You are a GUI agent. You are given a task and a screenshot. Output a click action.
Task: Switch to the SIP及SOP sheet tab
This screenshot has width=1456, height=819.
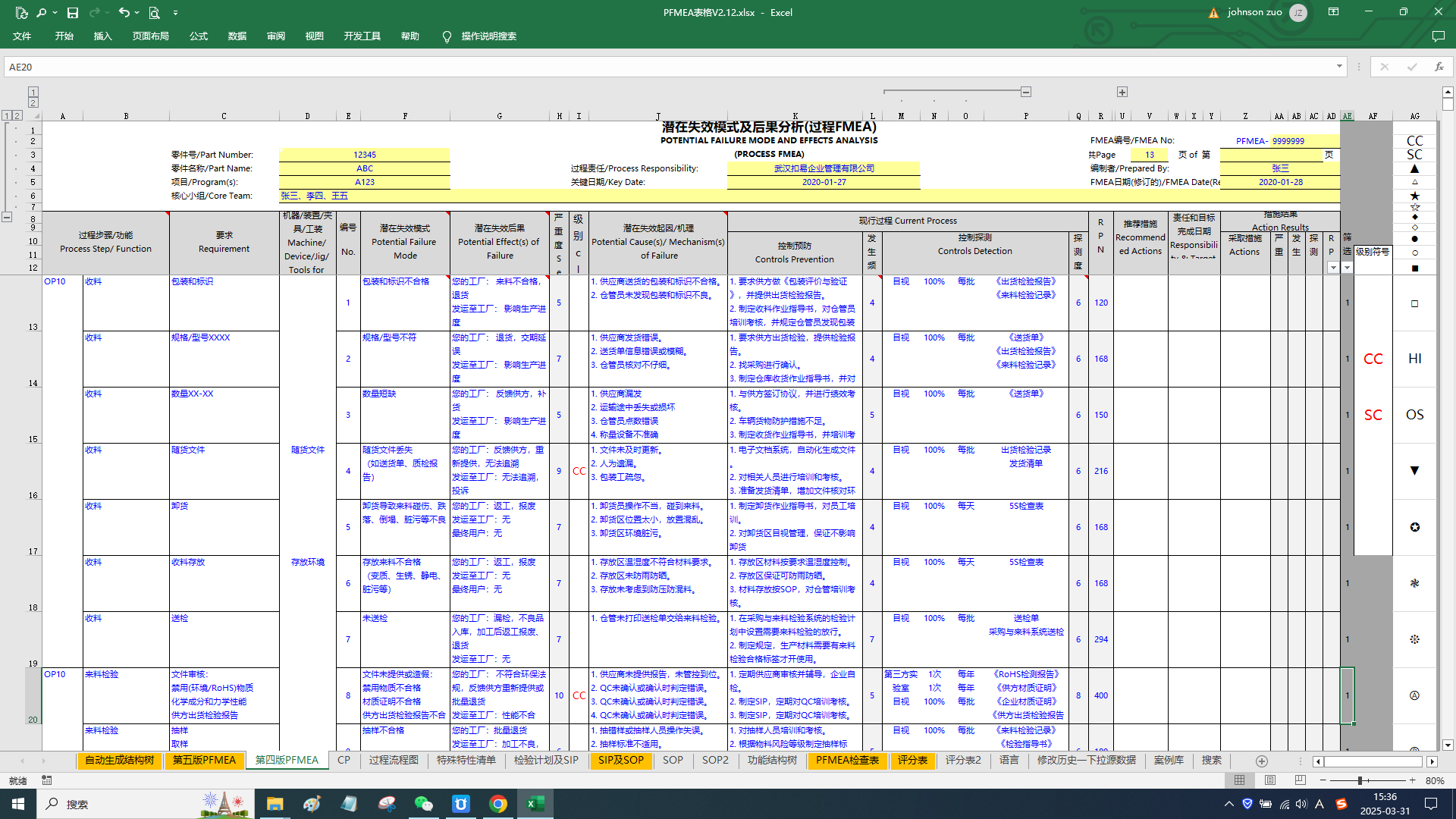tap(621, 761)
